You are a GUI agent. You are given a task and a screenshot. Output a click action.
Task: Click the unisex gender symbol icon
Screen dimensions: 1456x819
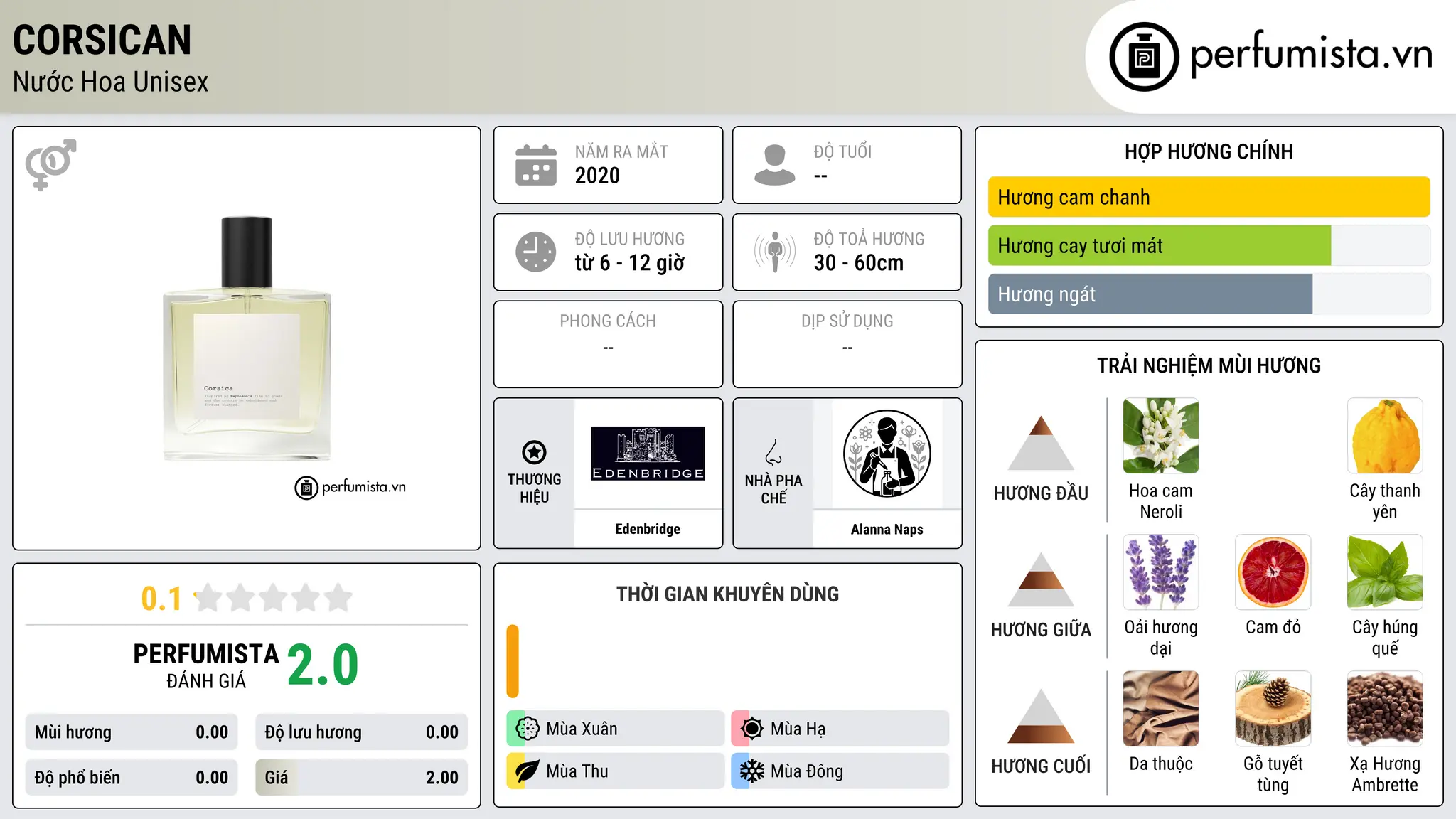50,164
